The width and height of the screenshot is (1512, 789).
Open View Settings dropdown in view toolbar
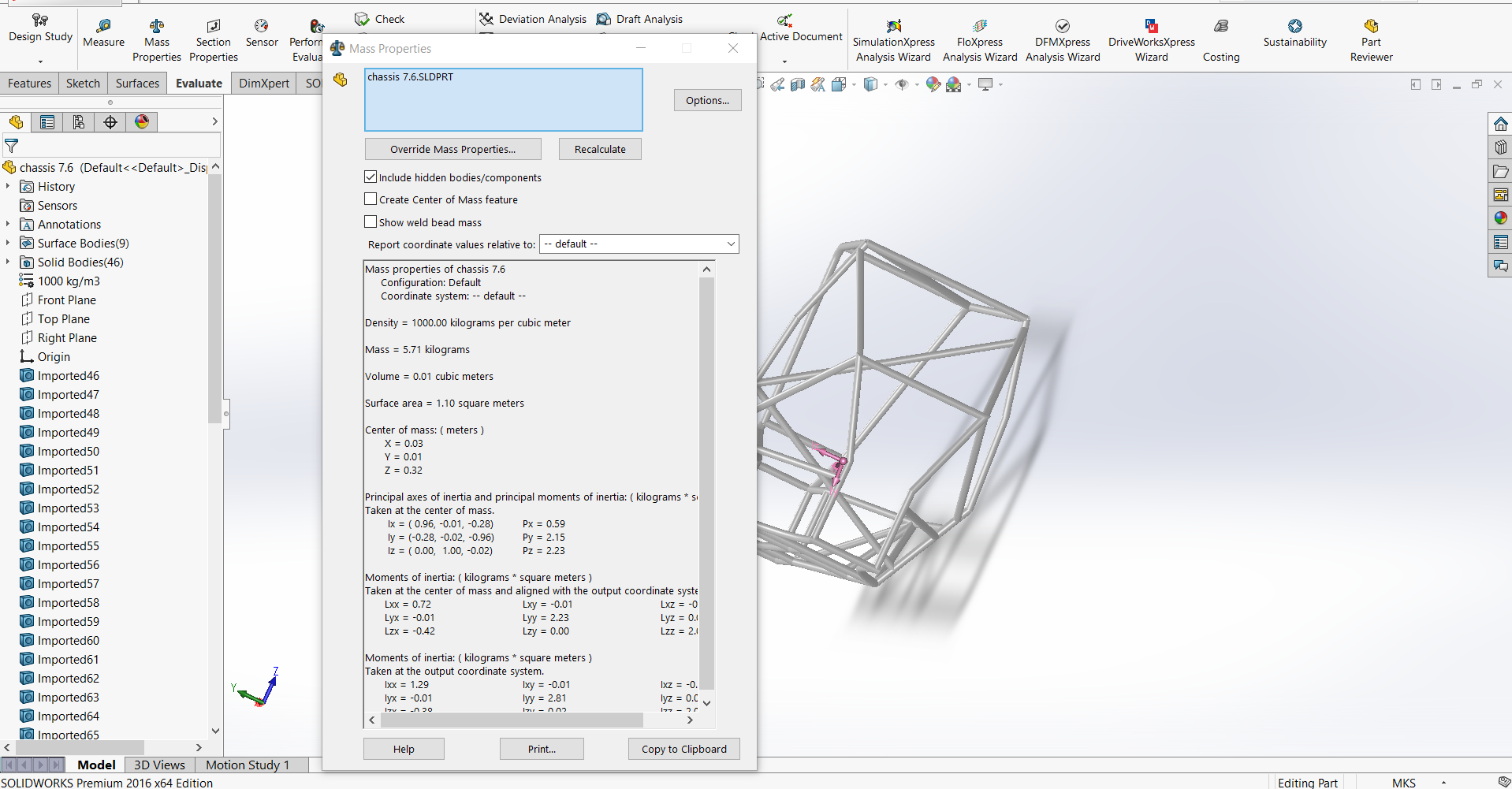click(1000, 84)
